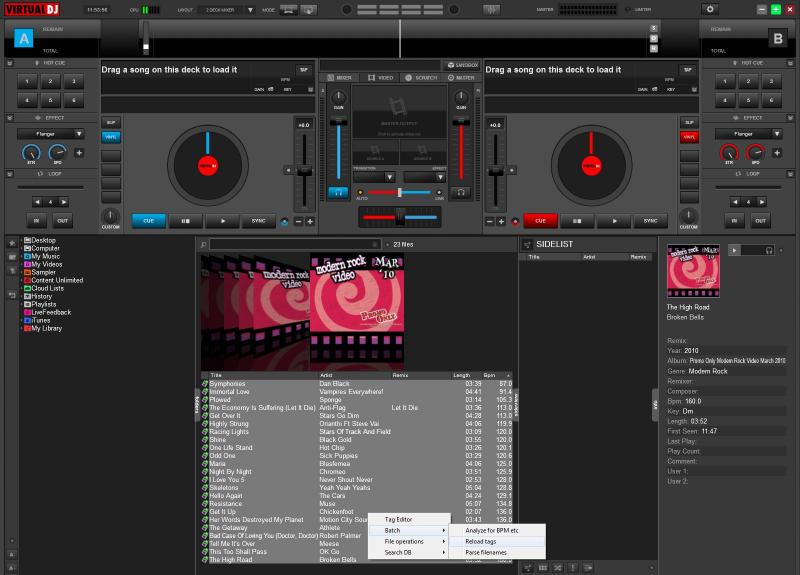800x575 pixels.
Task: Click the right deck pitch minus button
Action: pyautogui.click(x=490, y=221)
